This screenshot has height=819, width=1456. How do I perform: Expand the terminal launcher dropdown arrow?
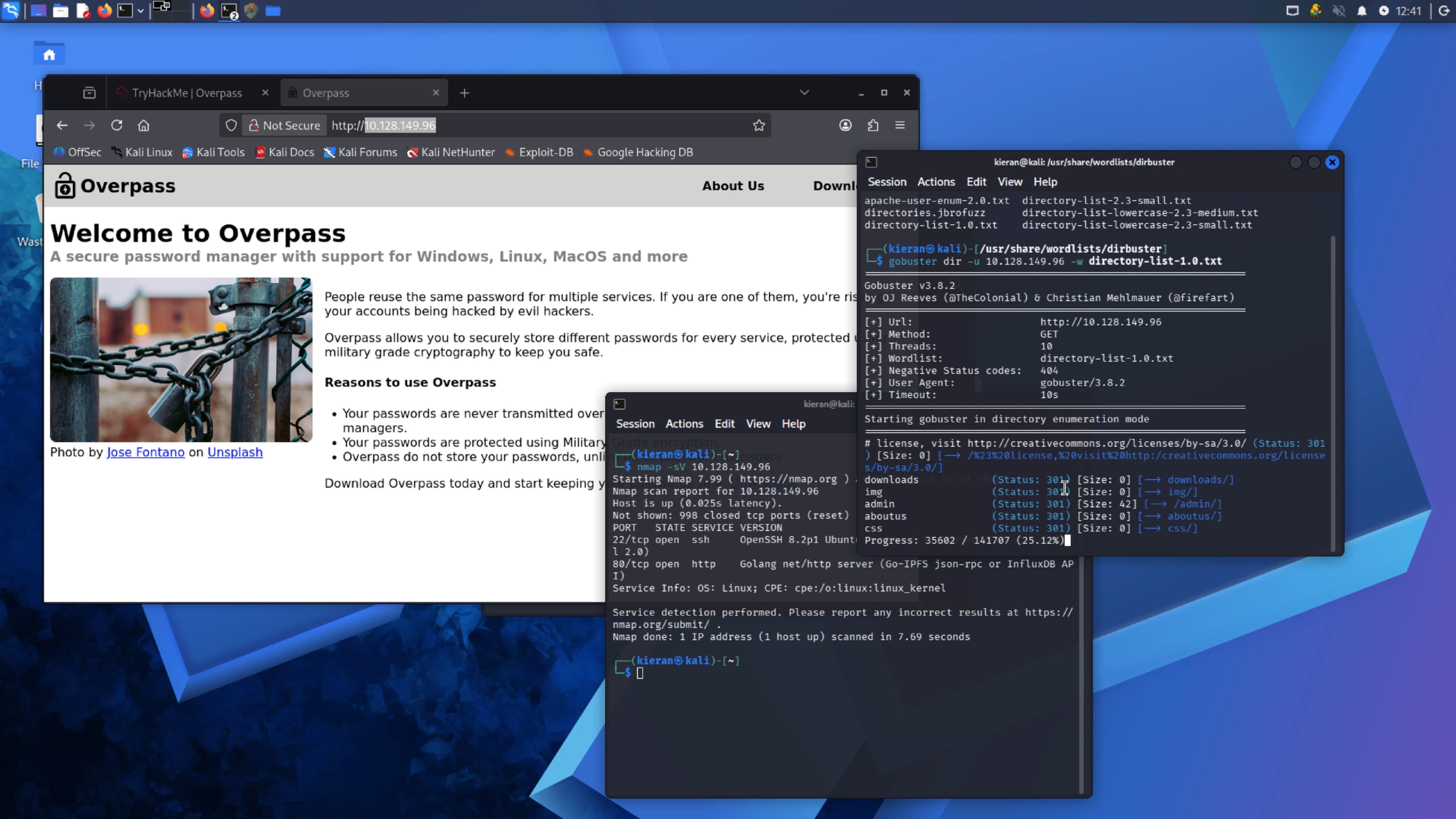tap(140, 11)
